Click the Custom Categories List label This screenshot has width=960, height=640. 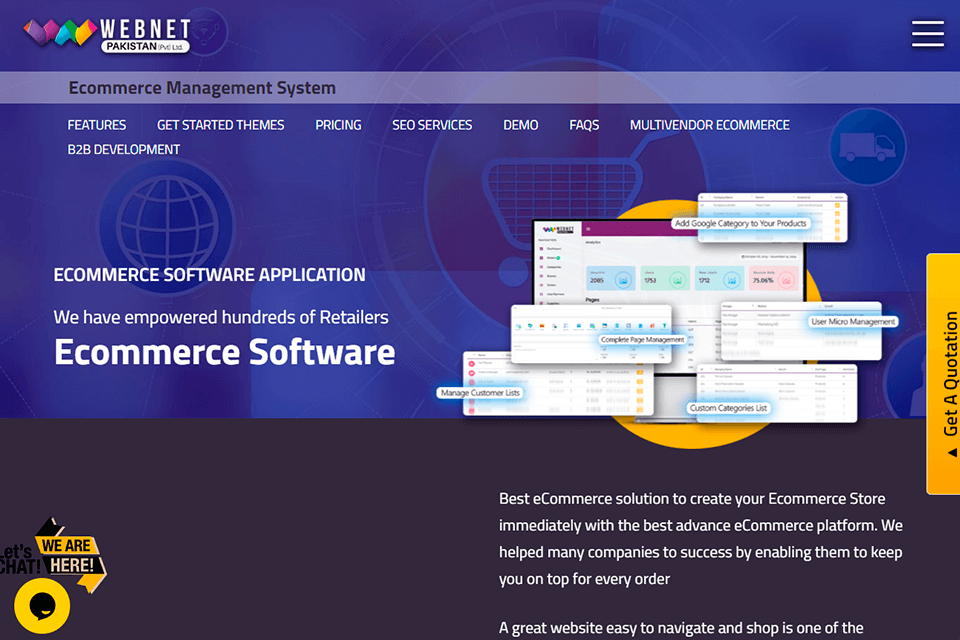[x=729, y=408]
